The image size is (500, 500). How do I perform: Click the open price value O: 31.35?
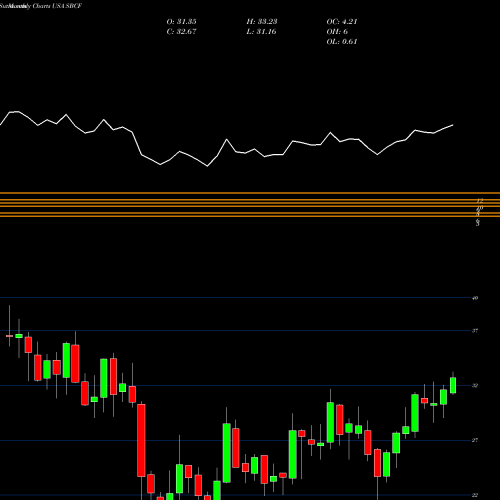click(181, 22)
